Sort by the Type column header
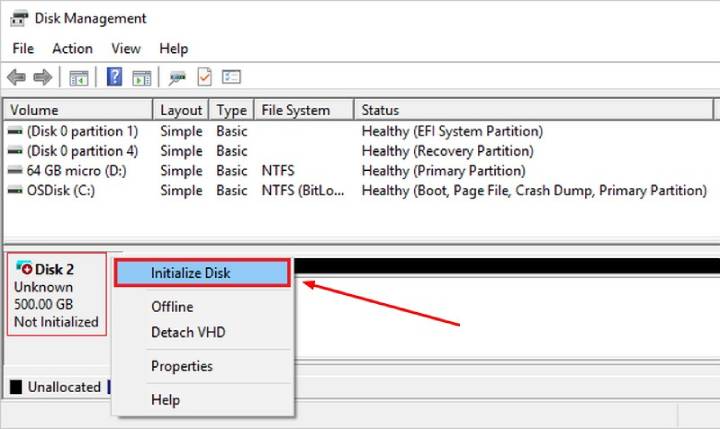 tap(231, 110)
